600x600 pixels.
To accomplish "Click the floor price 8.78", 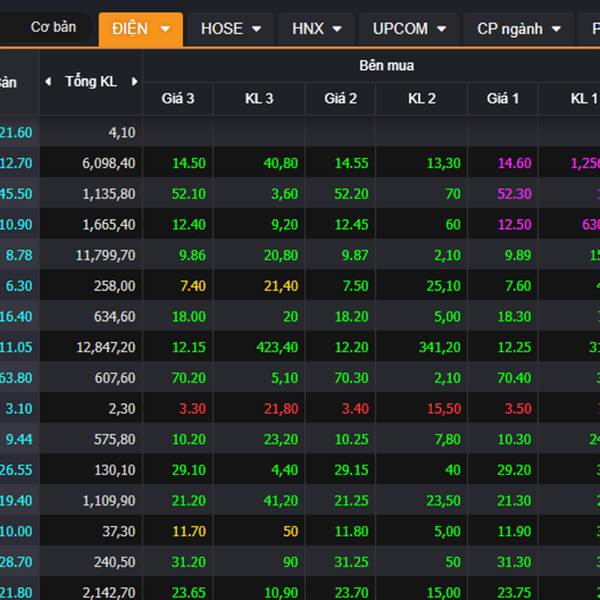I will [19, 255].
